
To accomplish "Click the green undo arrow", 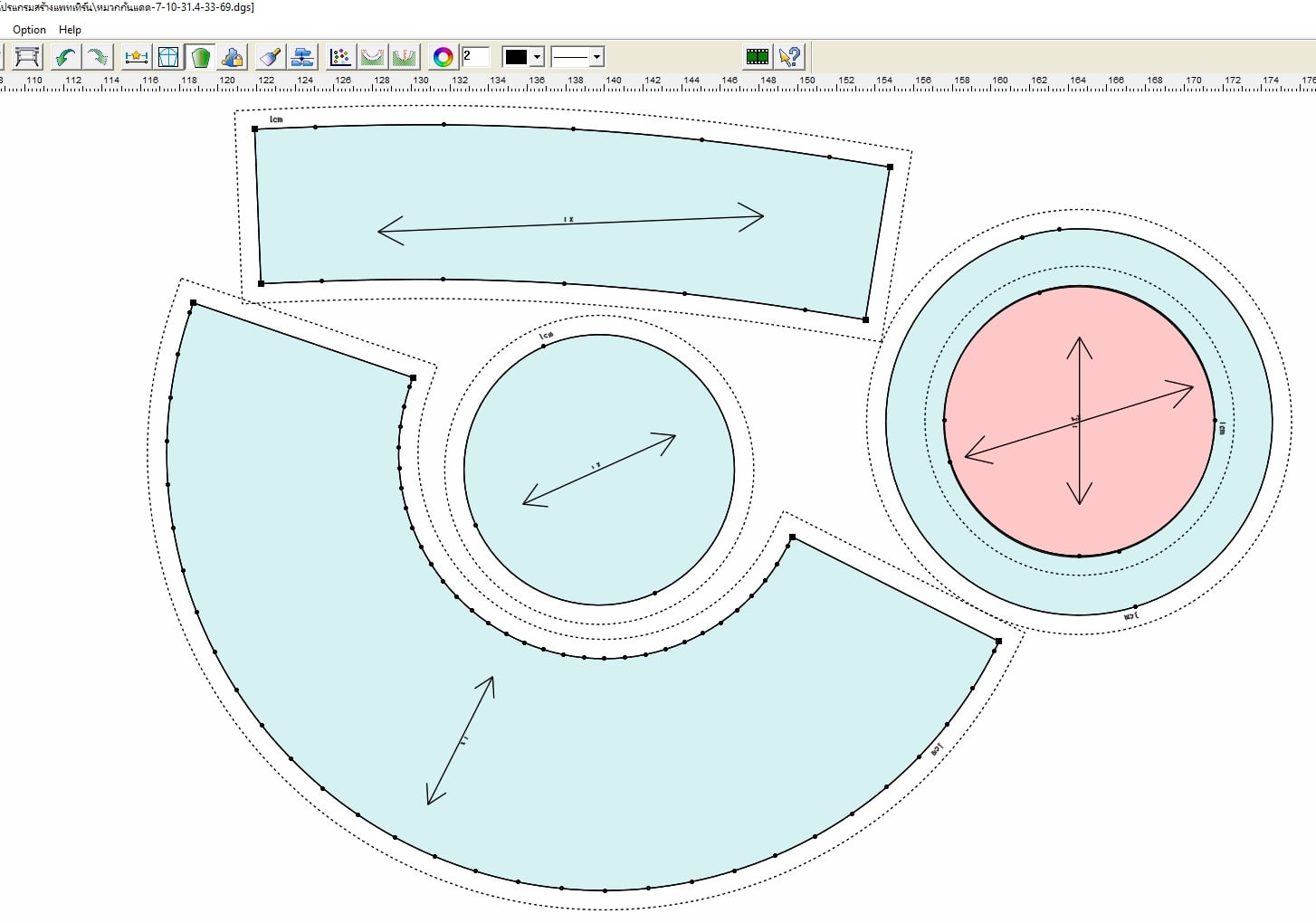I will [x=65, y=57].
